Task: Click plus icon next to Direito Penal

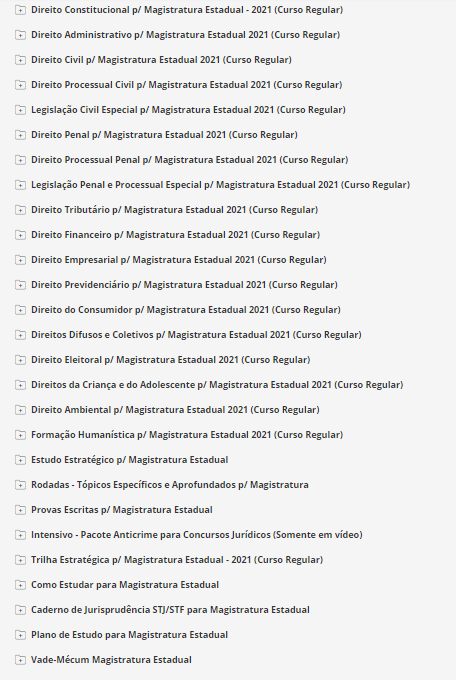Action: 20,135
